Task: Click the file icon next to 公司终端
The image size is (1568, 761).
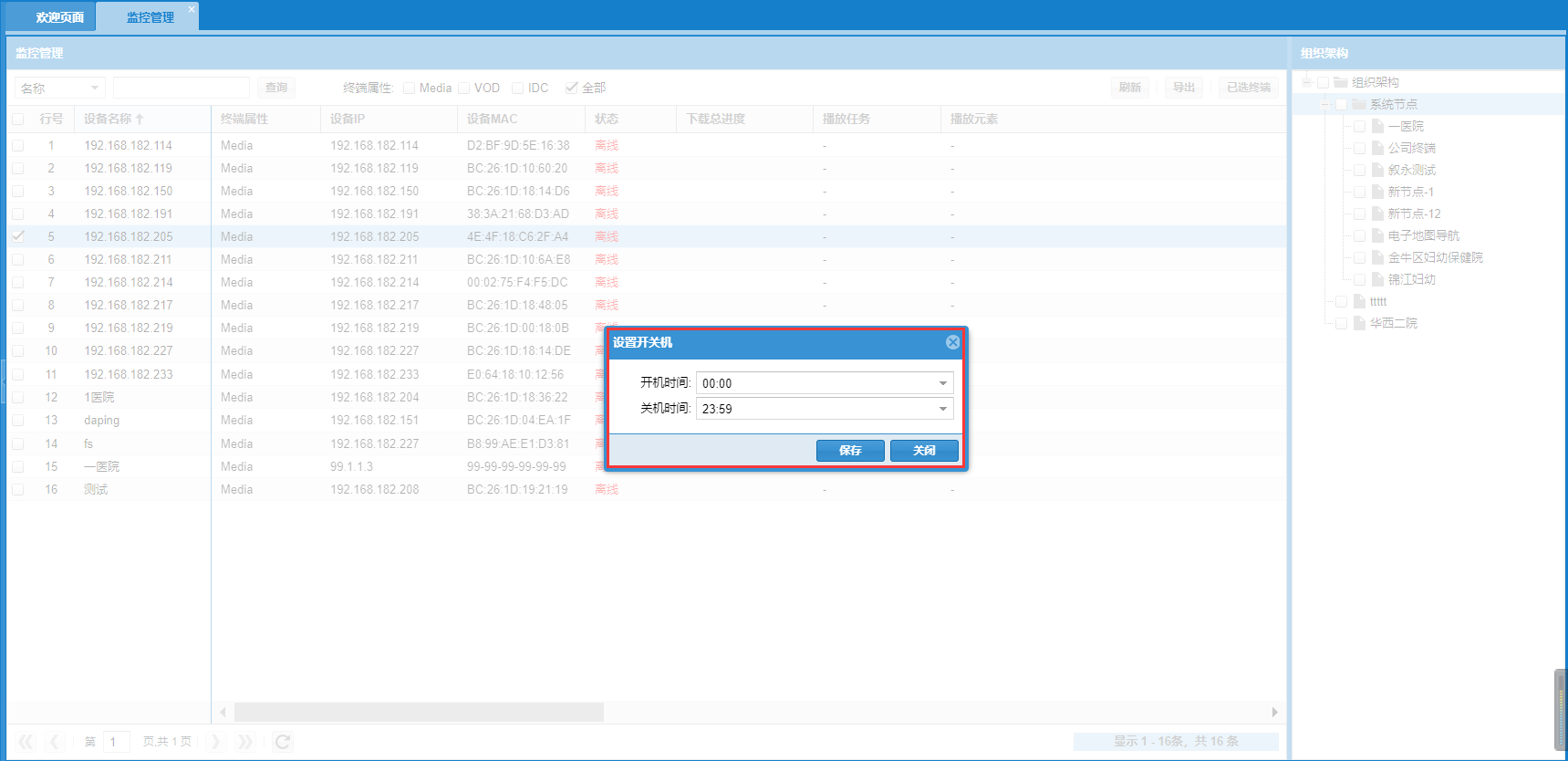Action: click(1377, 148)
